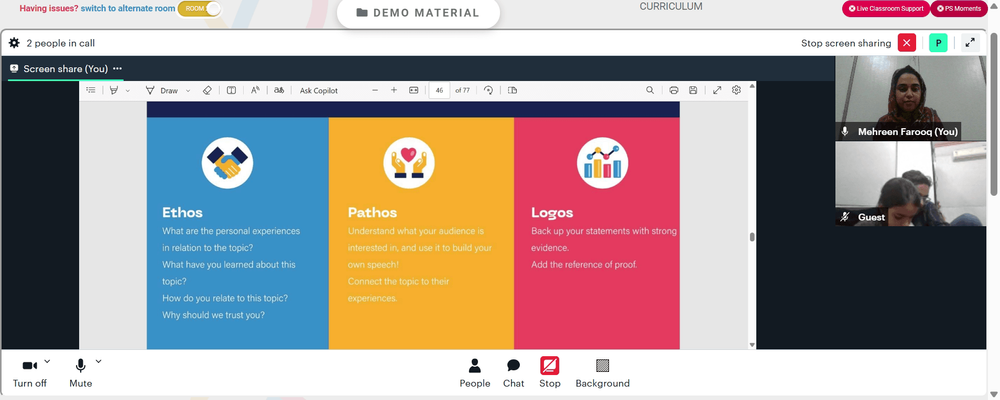
Task: Click the read aloud icon
Action: tap(255, 91)
